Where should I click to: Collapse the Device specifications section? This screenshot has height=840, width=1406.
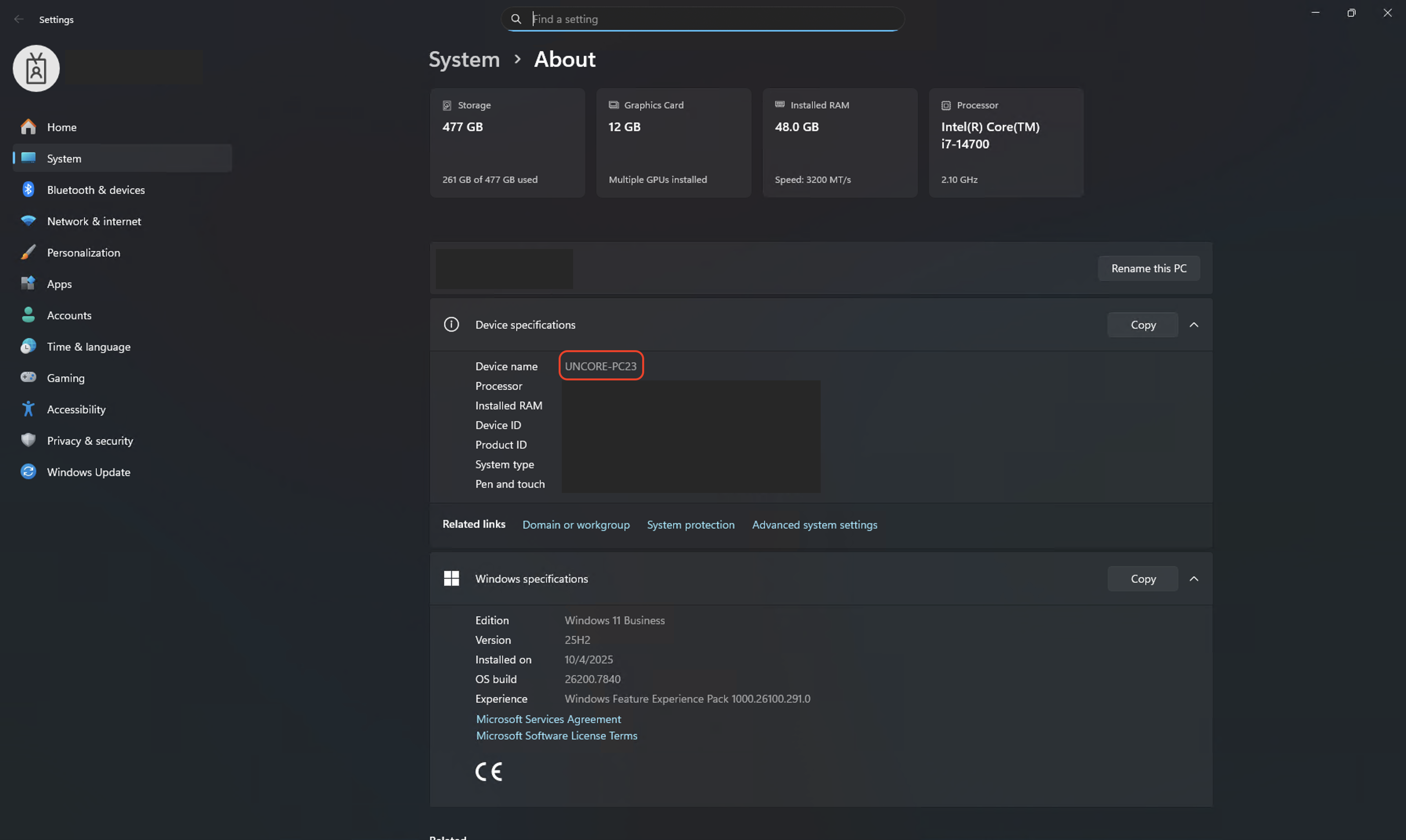pos(1194,325)
